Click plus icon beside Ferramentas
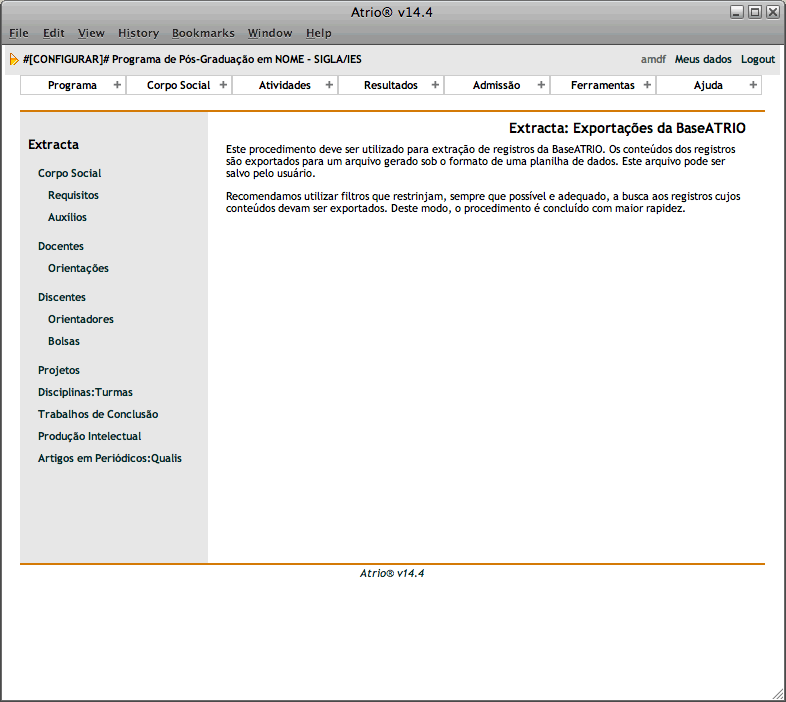The image size is (786, 702). [647, 85]
